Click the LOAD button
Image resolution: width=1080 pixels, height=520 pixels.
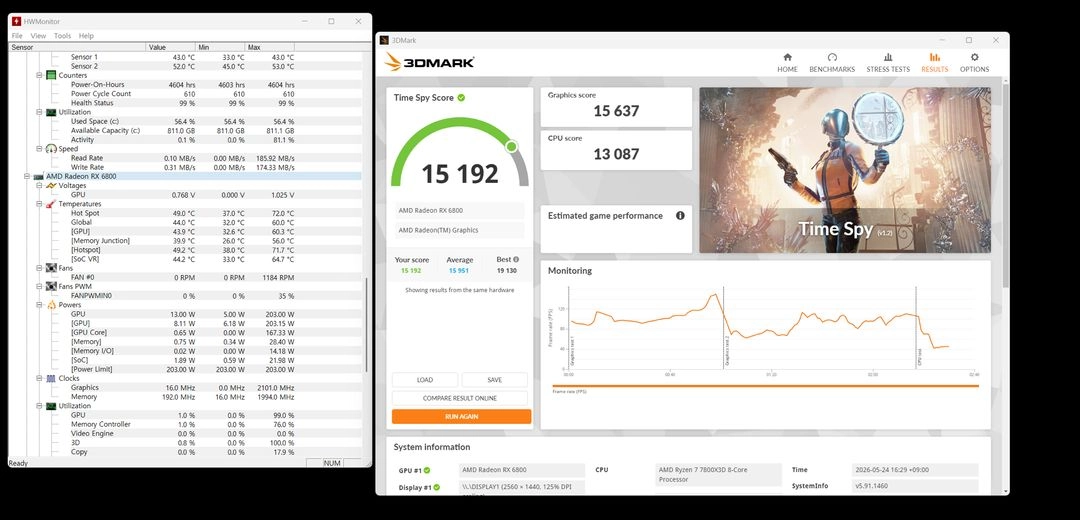425,380
